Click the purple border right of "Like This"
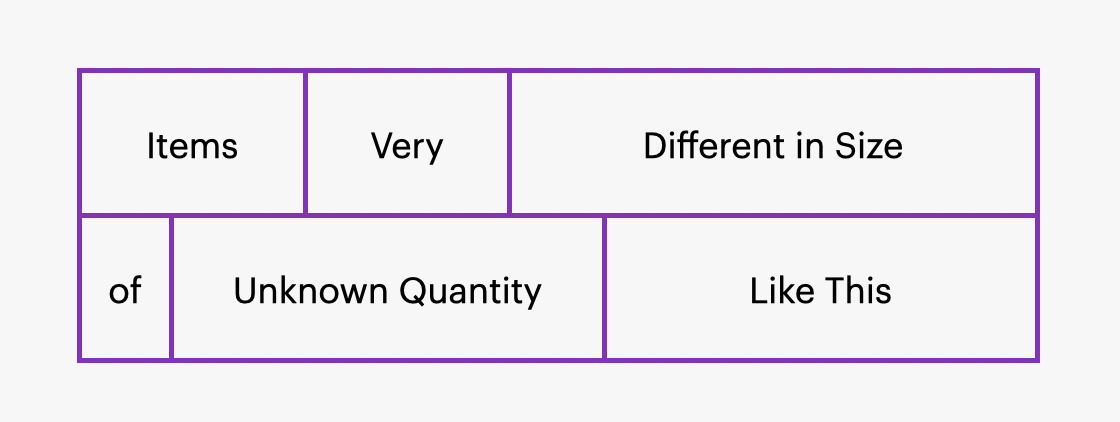Image resolution: width=1120 pixels, height=422 pixels. tap(1037, 288)
